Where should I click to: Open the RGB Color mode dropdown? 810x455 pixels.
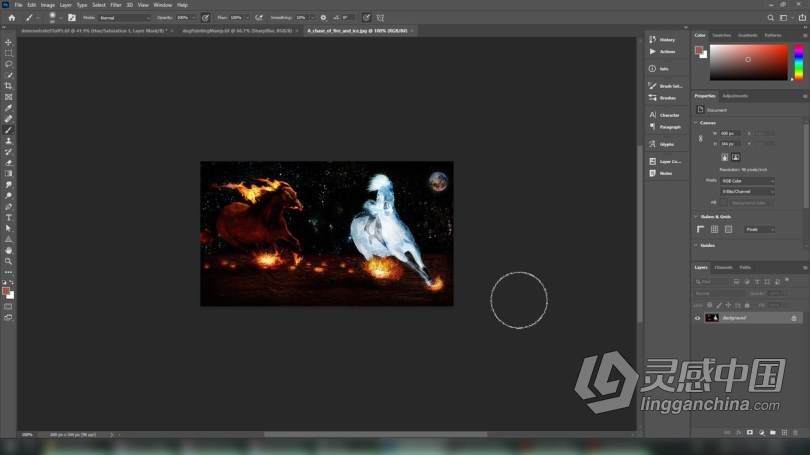coord(747,181)
